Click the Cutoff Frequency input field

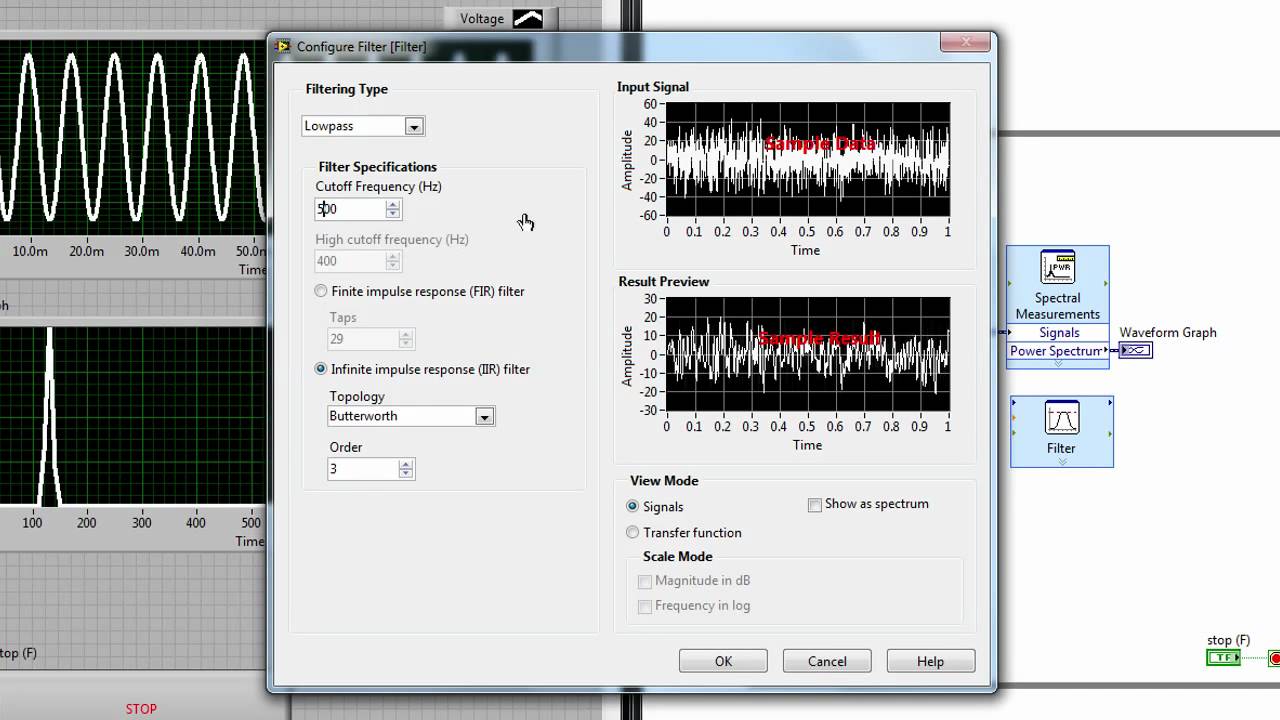(x=350, y=209)
